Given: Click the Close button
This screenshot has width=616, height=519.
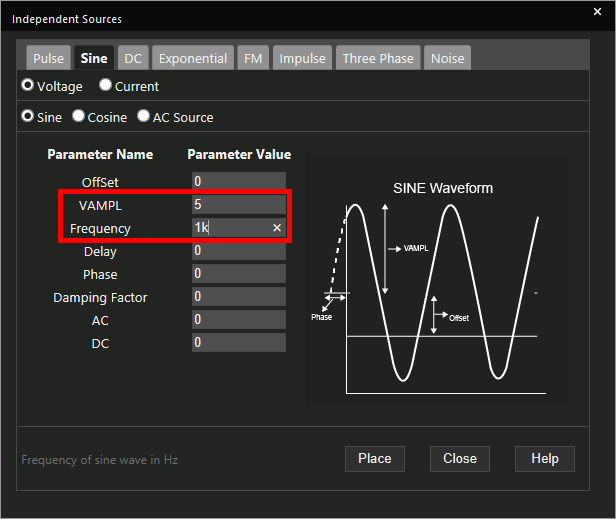Looking at the screenshot, I should coord(460,458).
